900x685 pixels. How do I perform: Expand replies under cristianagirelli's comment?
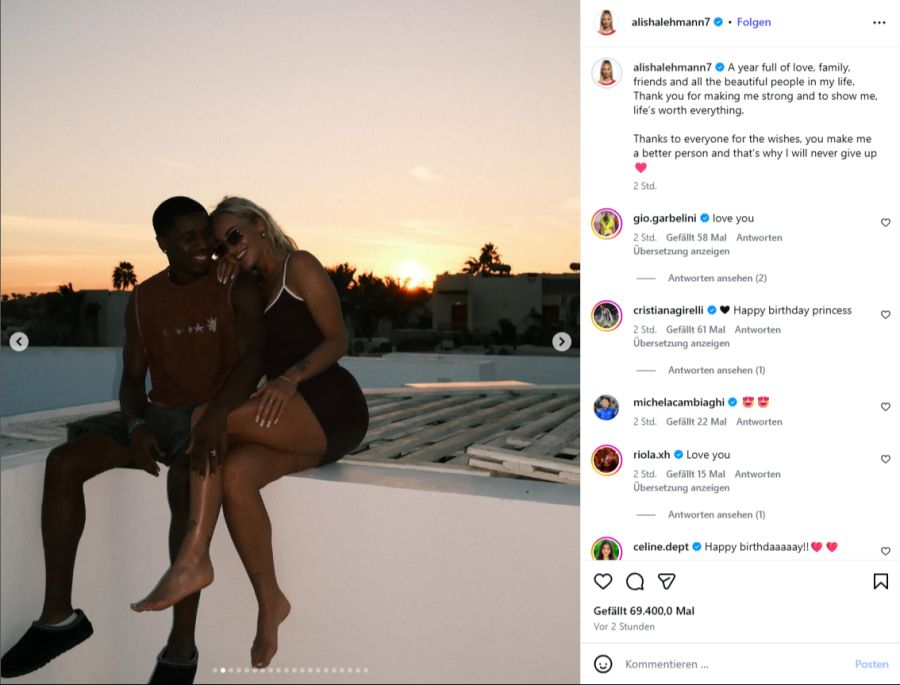point(716,370)
